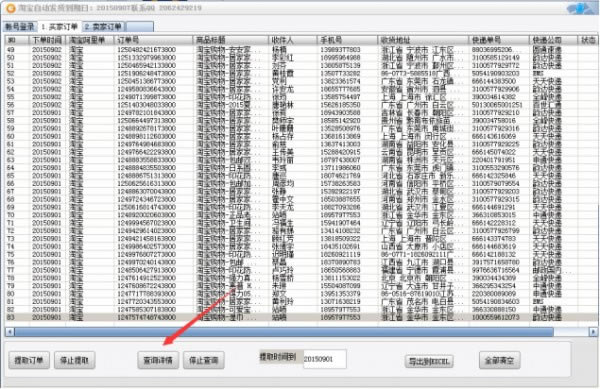Click the horizontal scrollbar left arrow

(10, 332)
